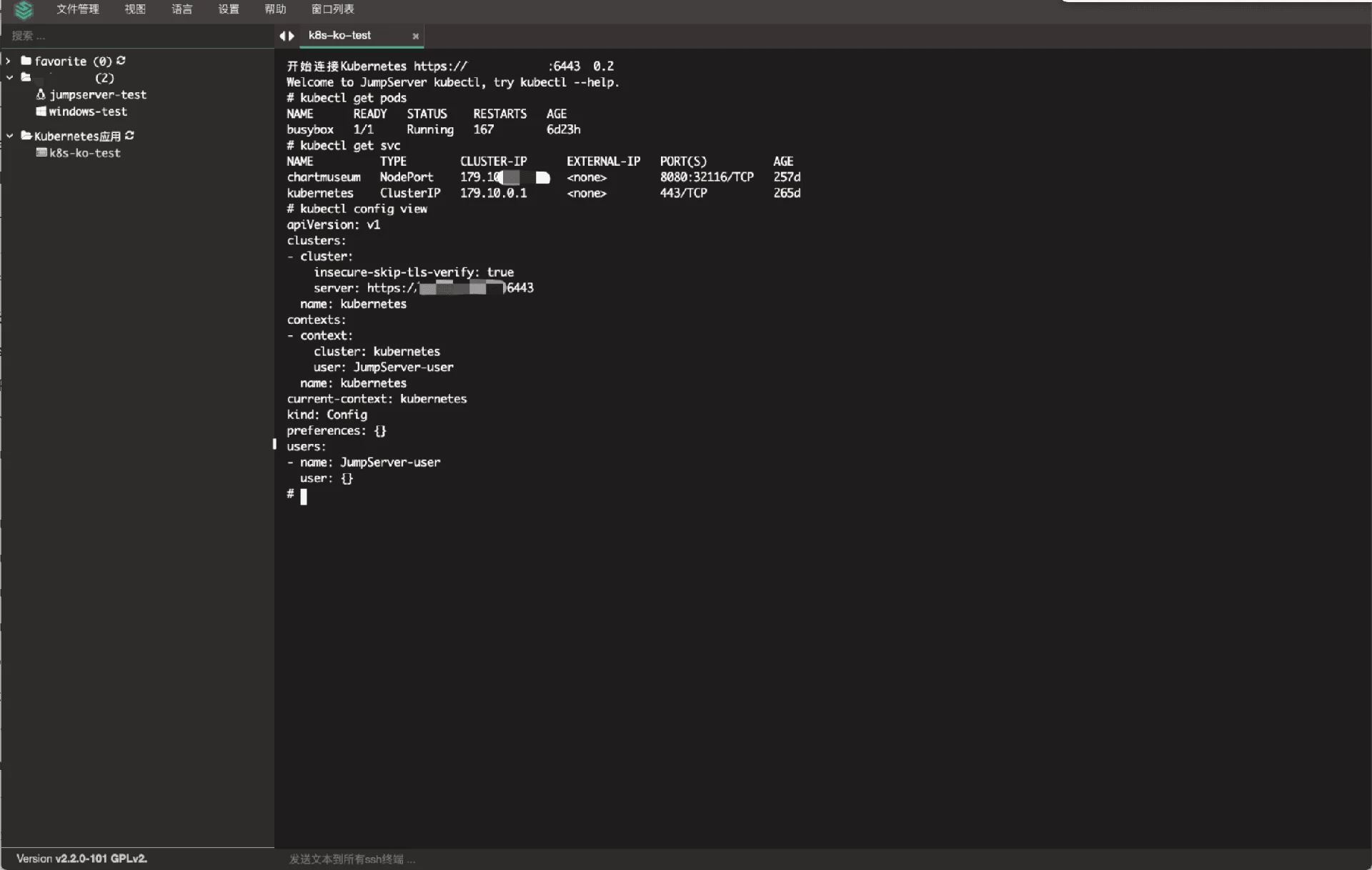The width and height of the screenshot is (1372, 870).
Task: Click the 257d age value
Action: pyautogui.click(x=787, y=177)
